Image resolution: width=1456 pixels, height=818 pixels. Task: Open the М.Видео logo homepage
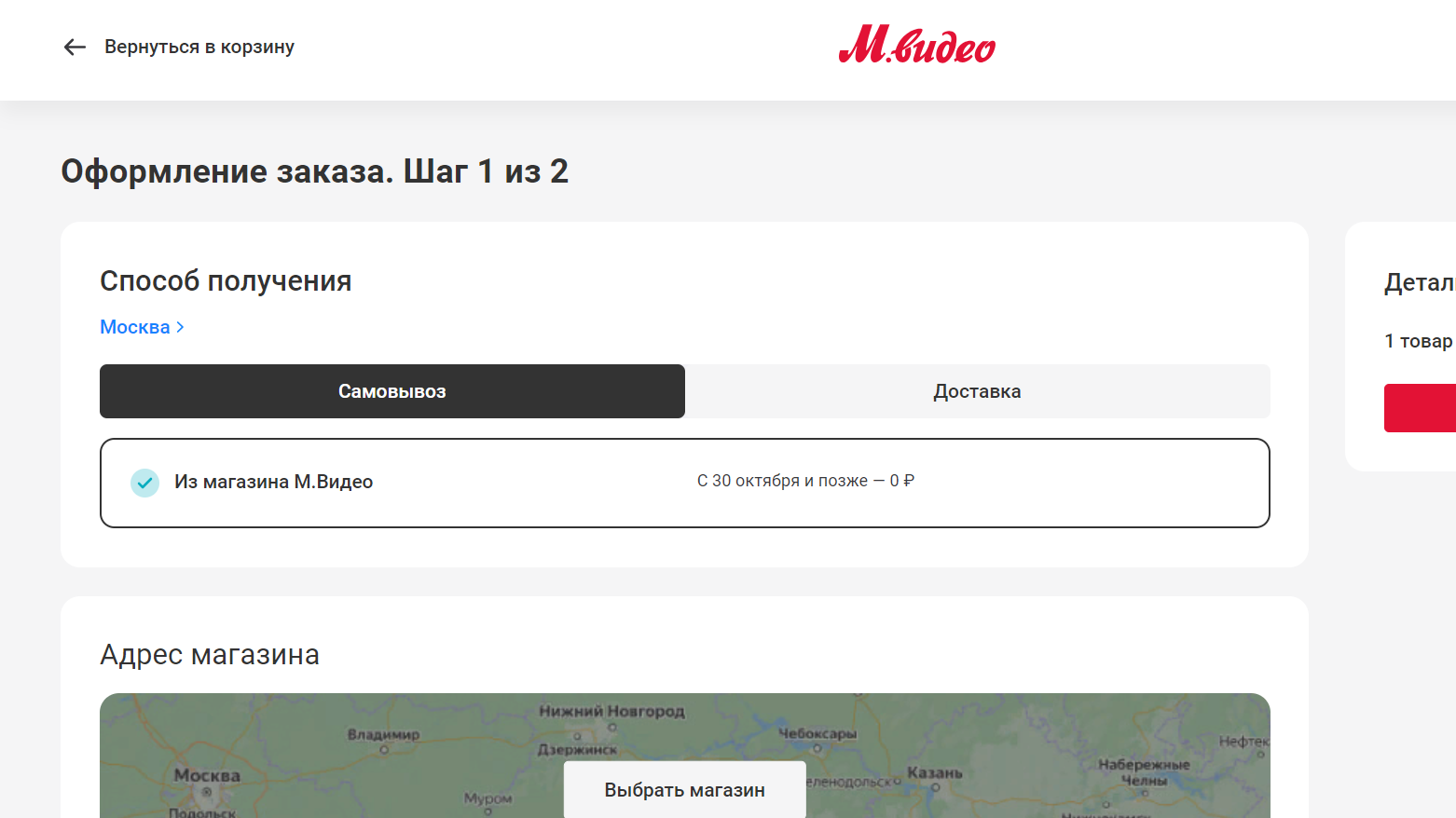[917, 44]
